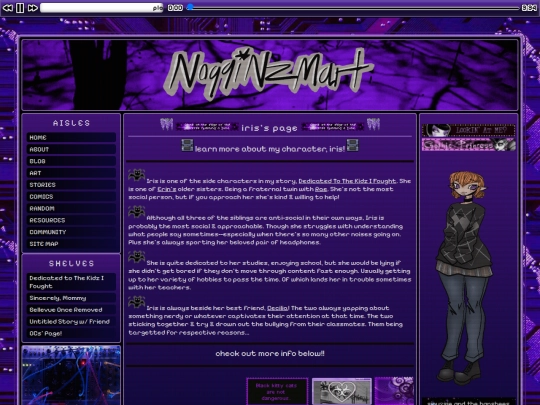Click the bat icon before 'Although all three'
Screen dimensions: 540x405
pos(136,212)
